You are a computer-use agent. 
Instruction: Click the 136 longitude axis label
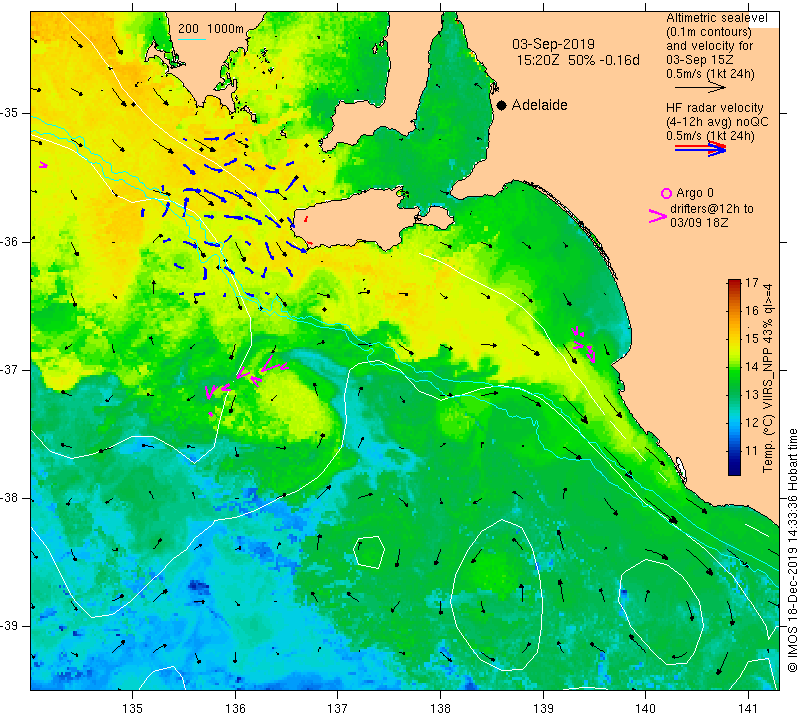pyautogui.click(x=235, y=709)
